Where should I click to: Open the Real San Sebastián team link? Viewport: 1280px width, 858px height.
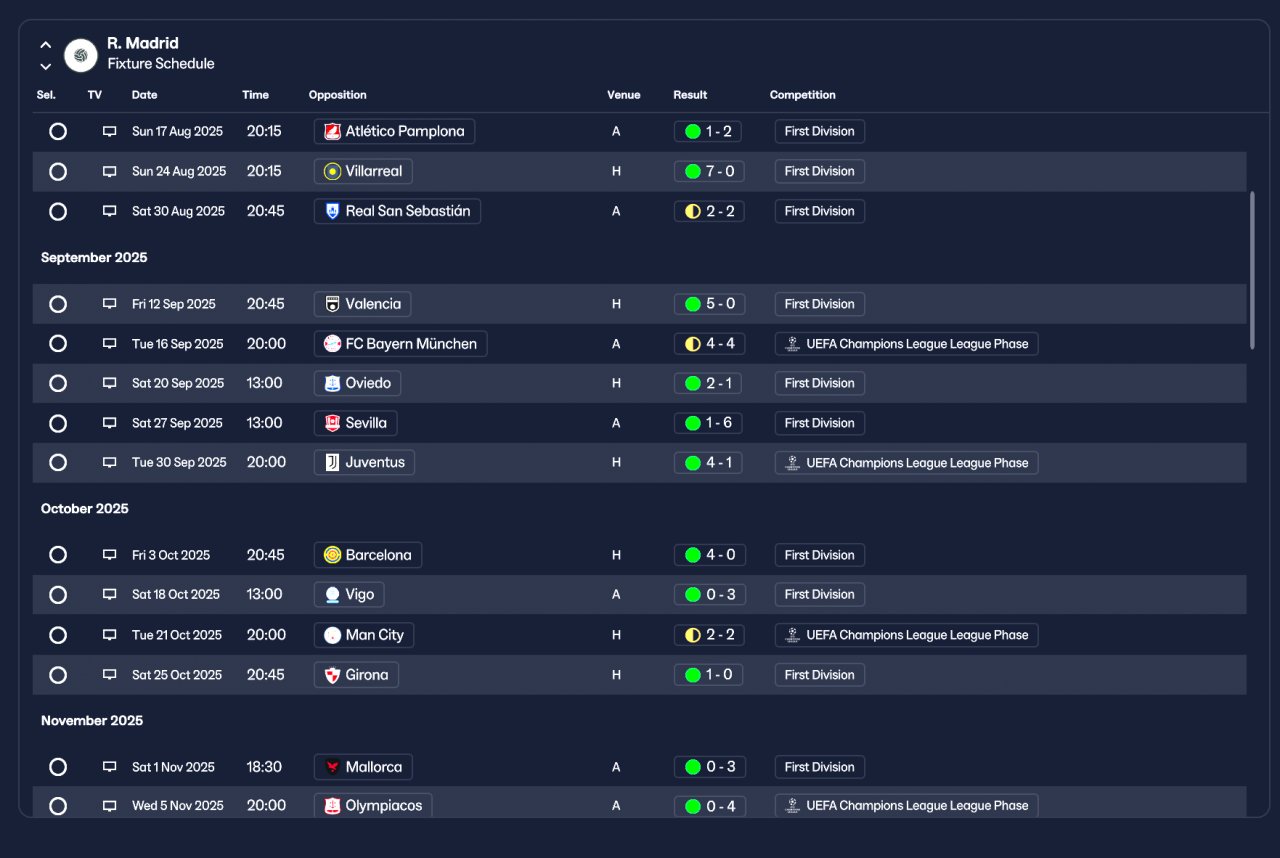click(397, 211)
